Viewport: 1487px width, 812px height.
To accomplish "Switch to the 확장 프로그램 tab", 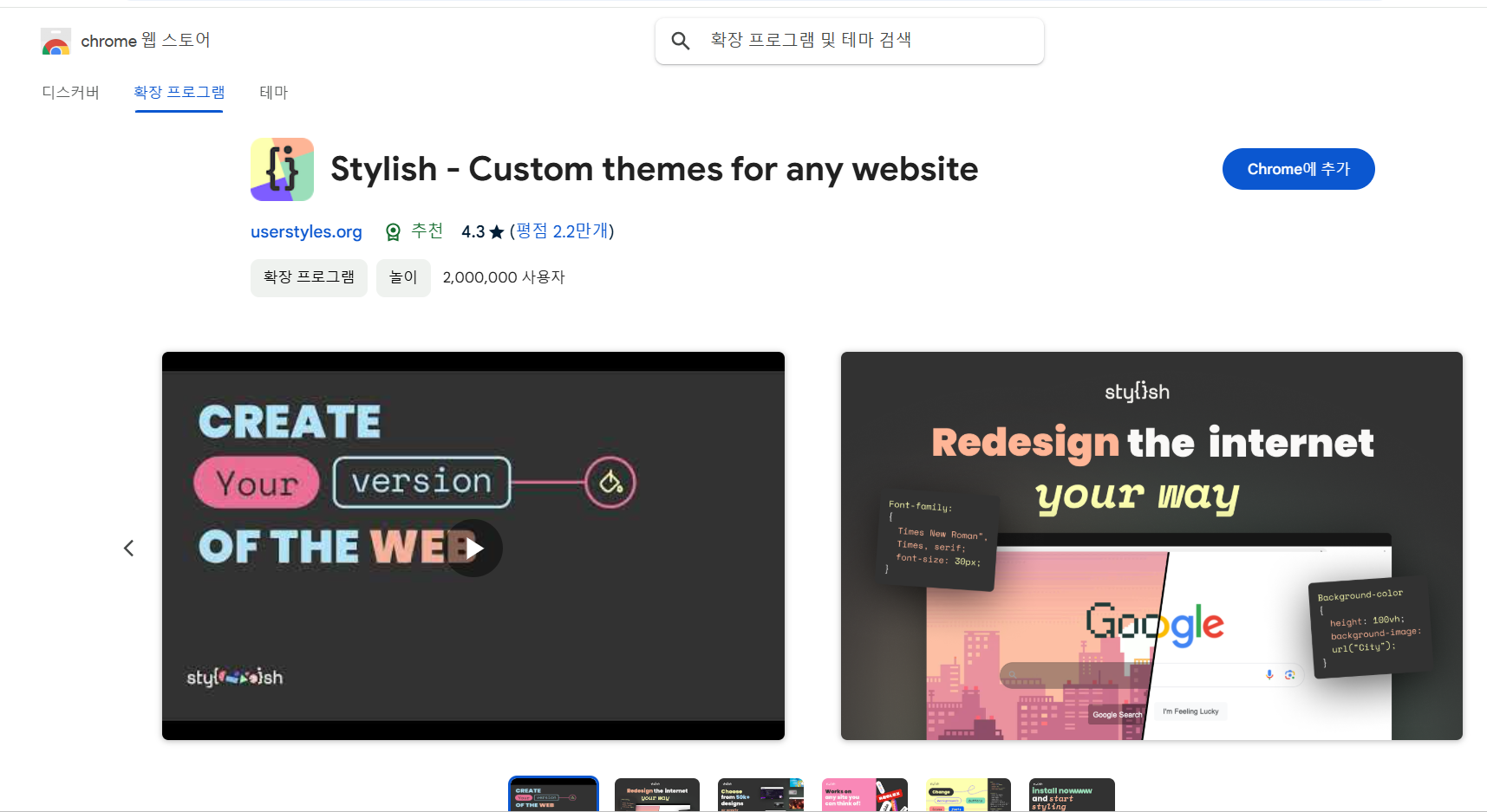I will pos(179,92).
